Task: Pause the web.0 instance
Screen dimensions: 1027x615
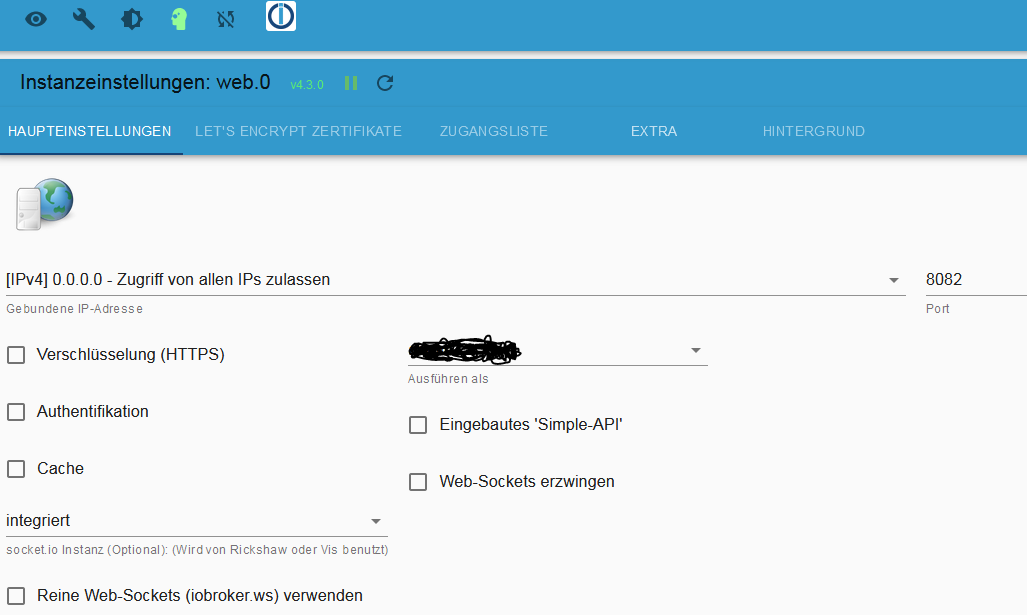Action: click(x=351, y=83)
